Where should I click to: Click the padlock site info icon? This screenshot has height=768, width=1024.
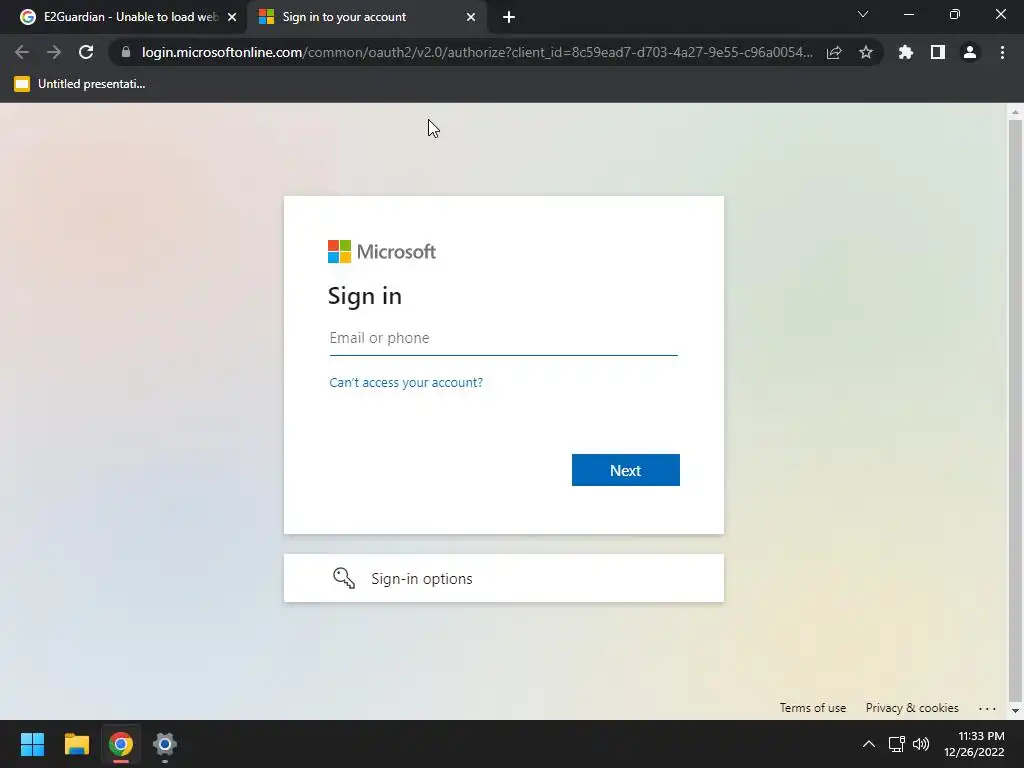point(126,52)
